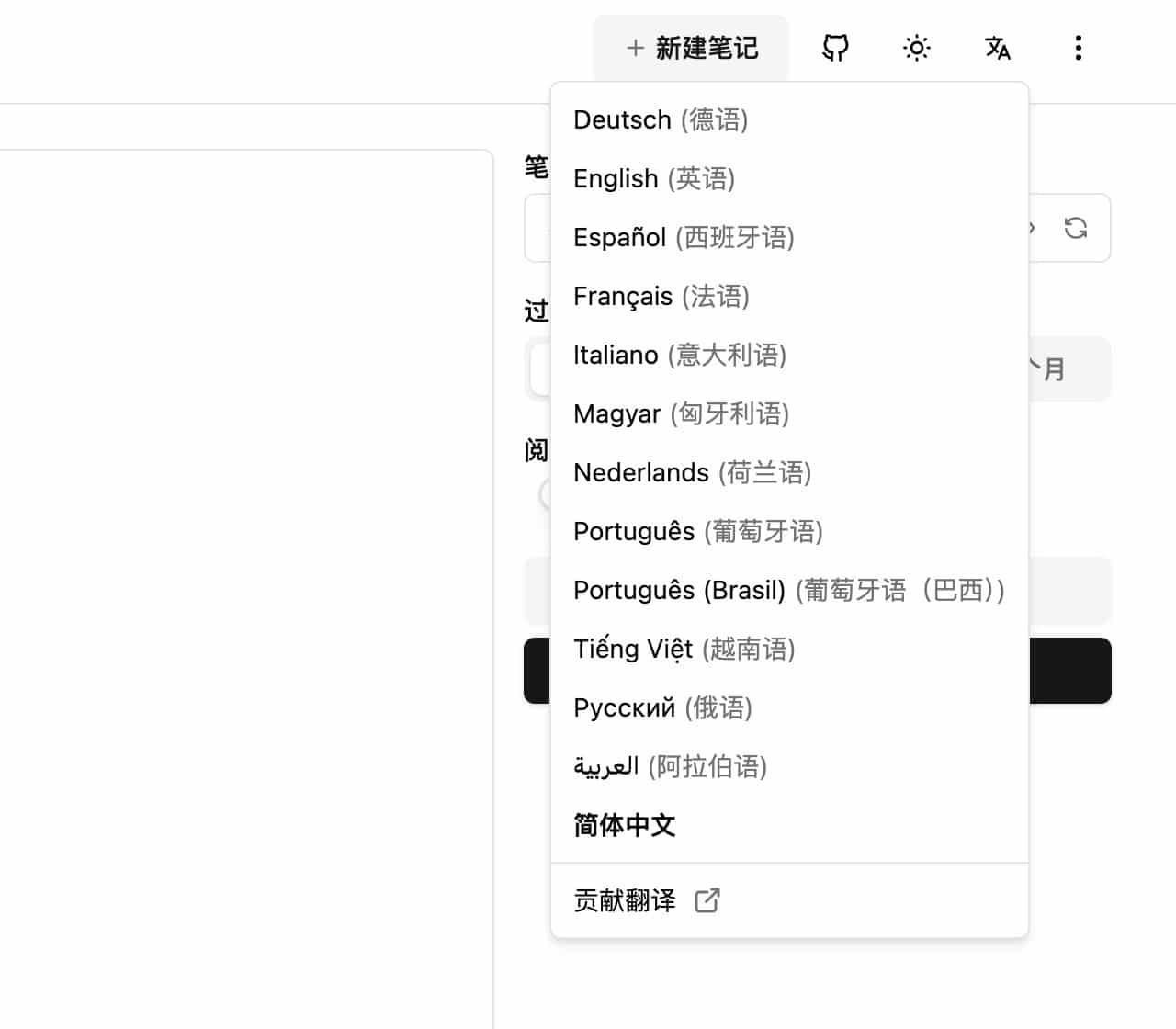Viewport: 1176px width, 1029px height.
Task: Choose Español (西班牙语) from the list
Action: 789,238
